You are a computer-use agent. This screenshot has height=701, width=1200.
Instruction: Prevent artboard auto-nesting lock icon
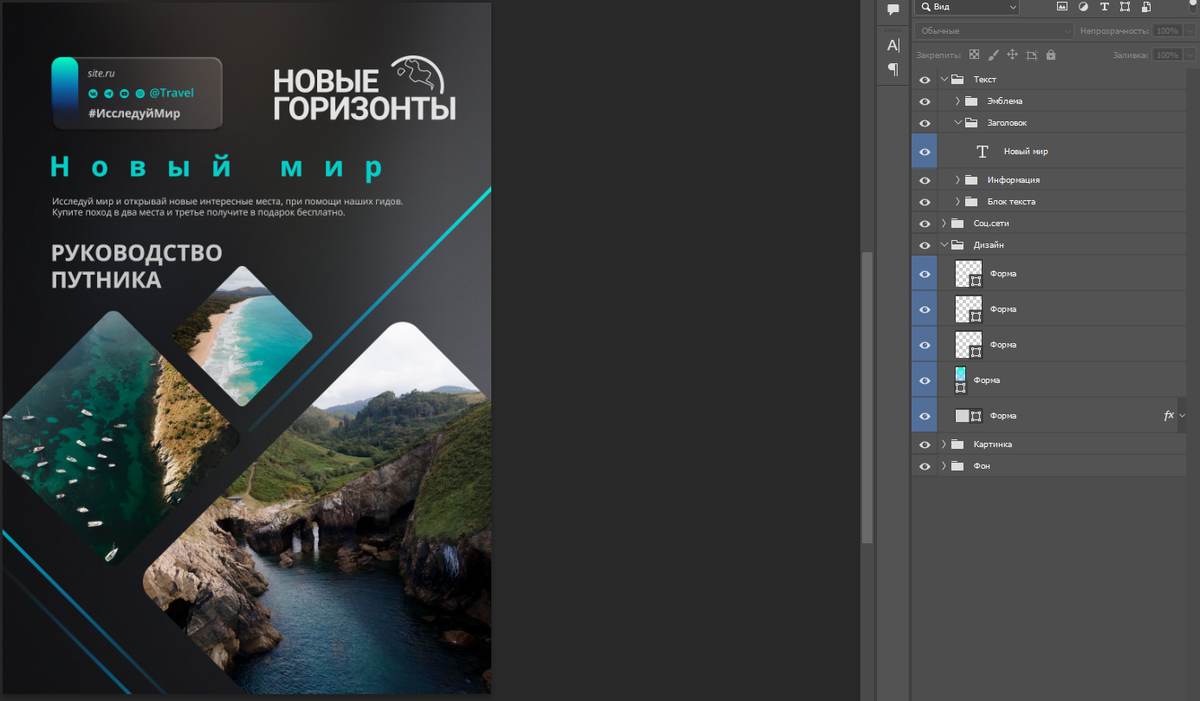click(x=1031, y=55)
